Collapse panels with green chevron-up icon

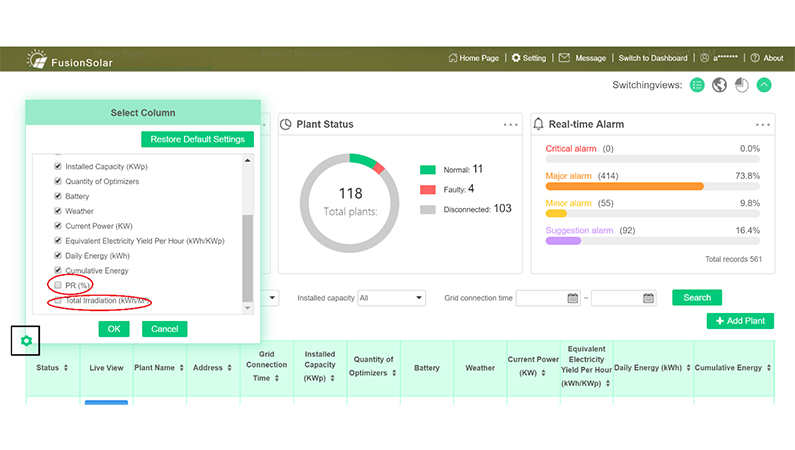764,85
